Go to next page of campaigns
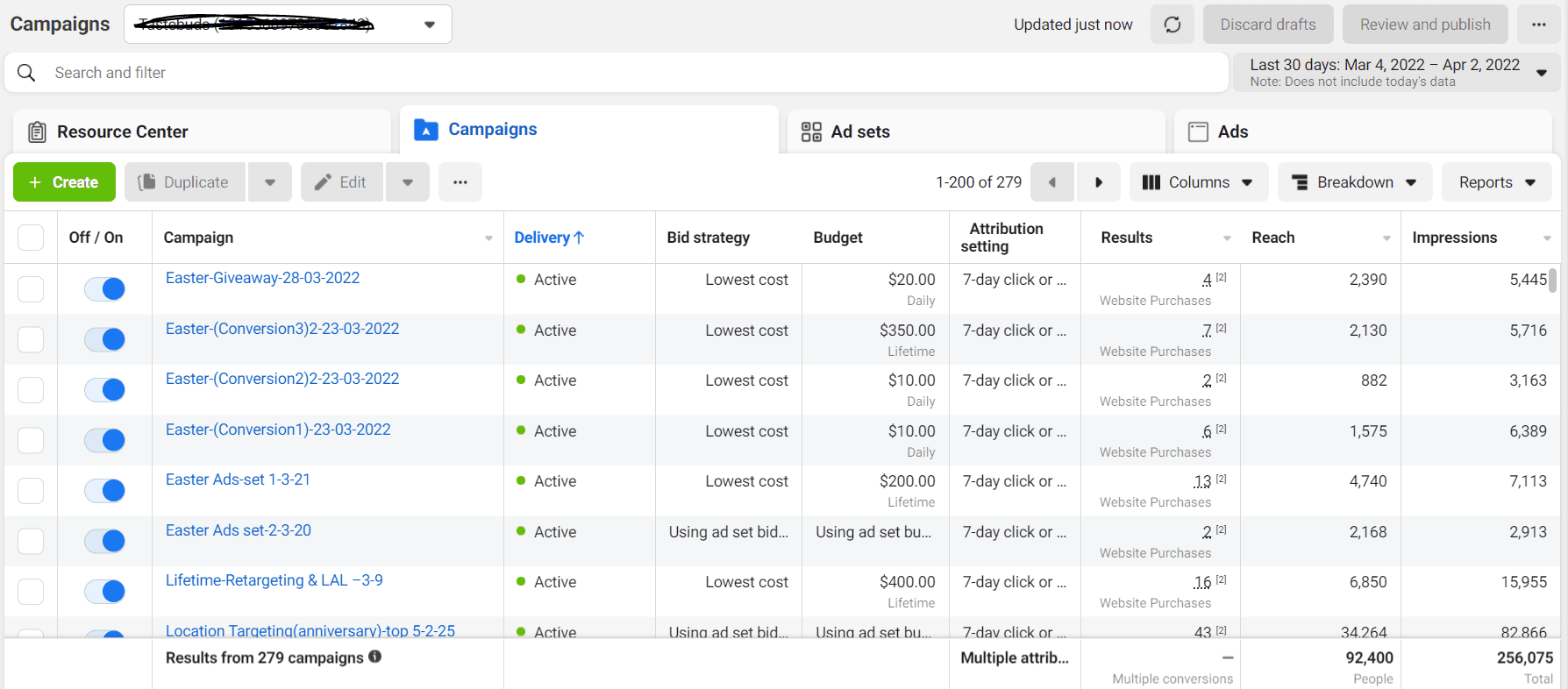The image size is (1568, 689). point(1099,182)
